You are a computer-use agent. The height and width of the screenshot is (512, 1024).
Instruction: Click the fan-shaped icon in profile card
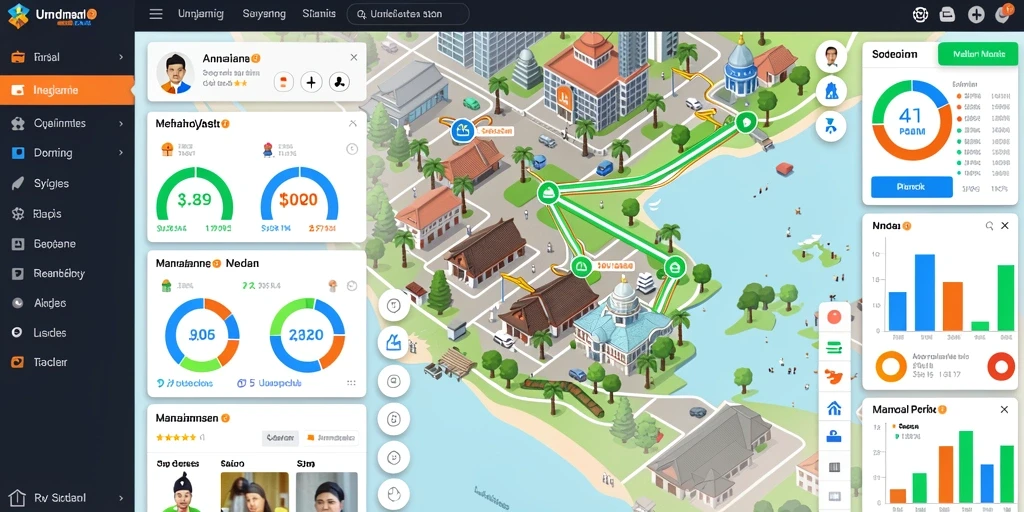[x=339, y=82]
